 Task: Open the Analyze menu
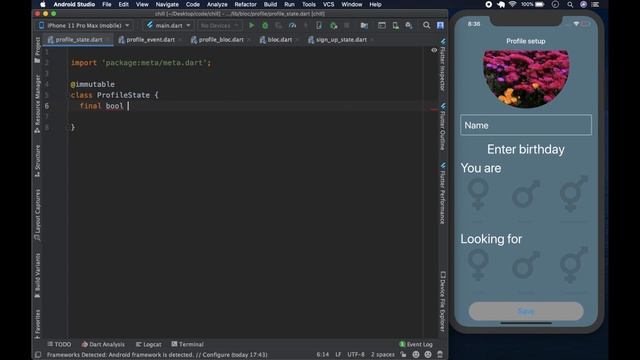pyautogui.click(x=217, y=4)
